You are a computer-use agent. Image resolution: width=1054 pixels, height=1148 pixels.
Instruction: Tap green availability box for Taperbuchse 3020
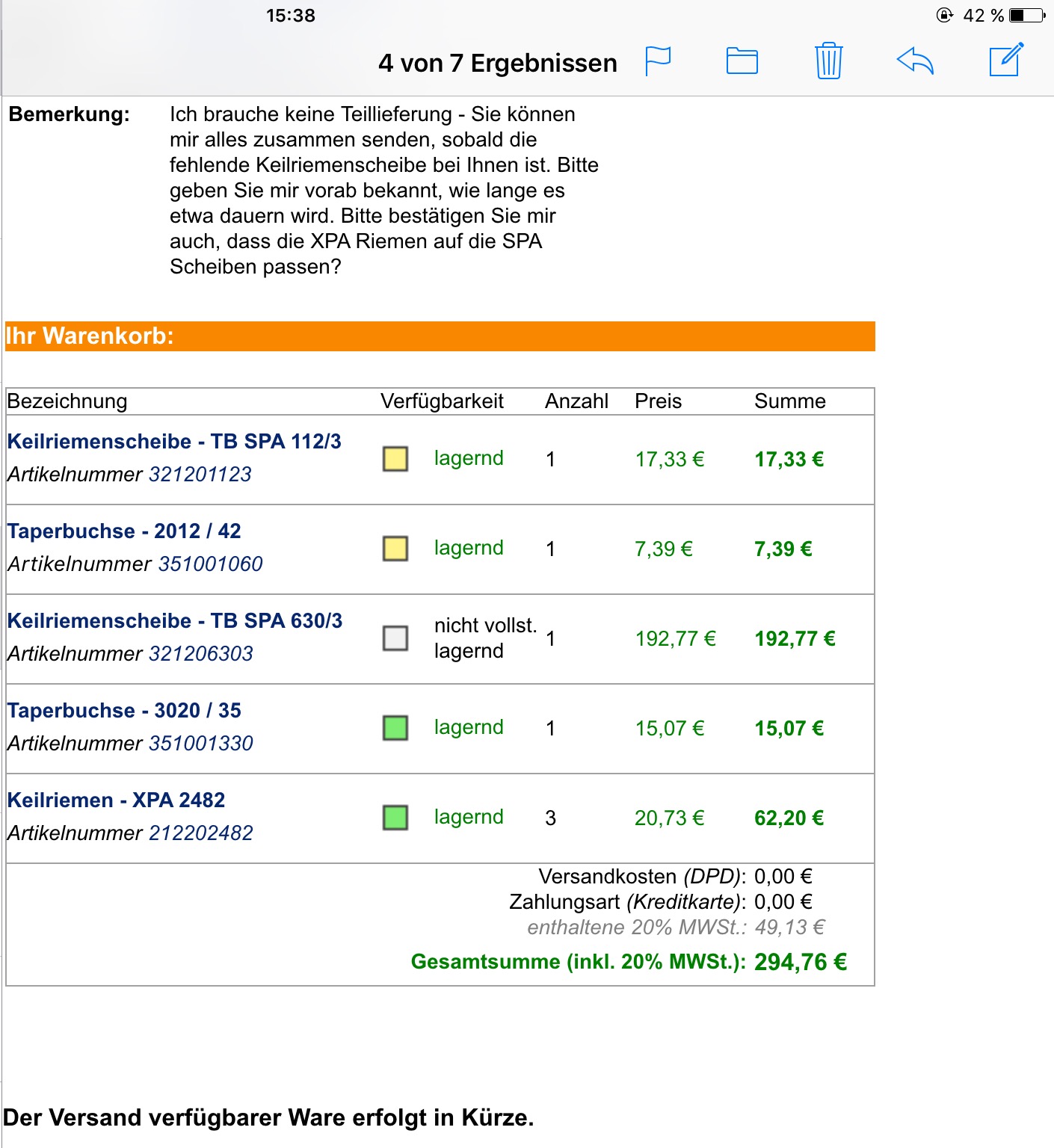click(395, 728)
